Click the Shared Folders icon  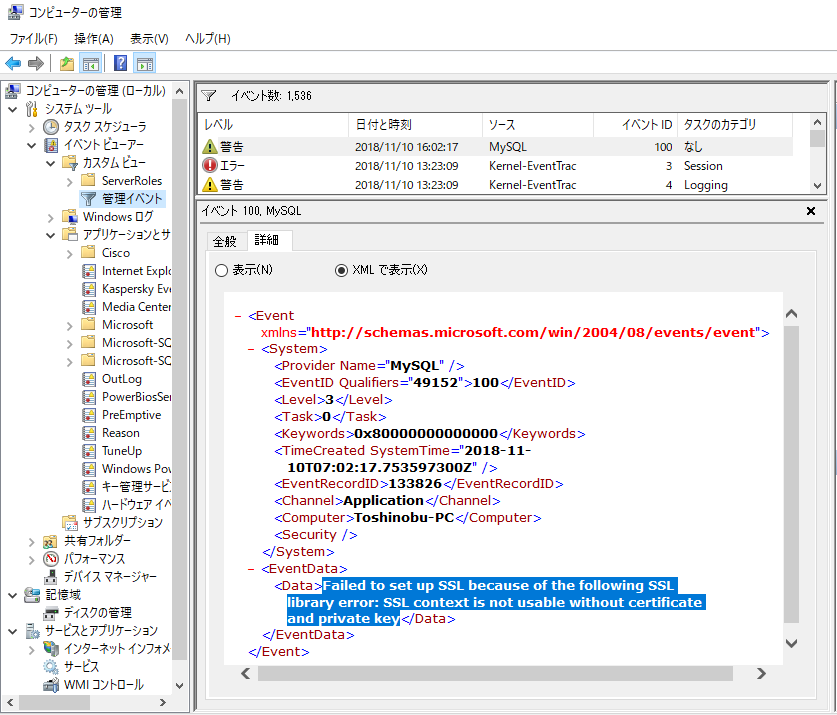click(x=50, y=541)
